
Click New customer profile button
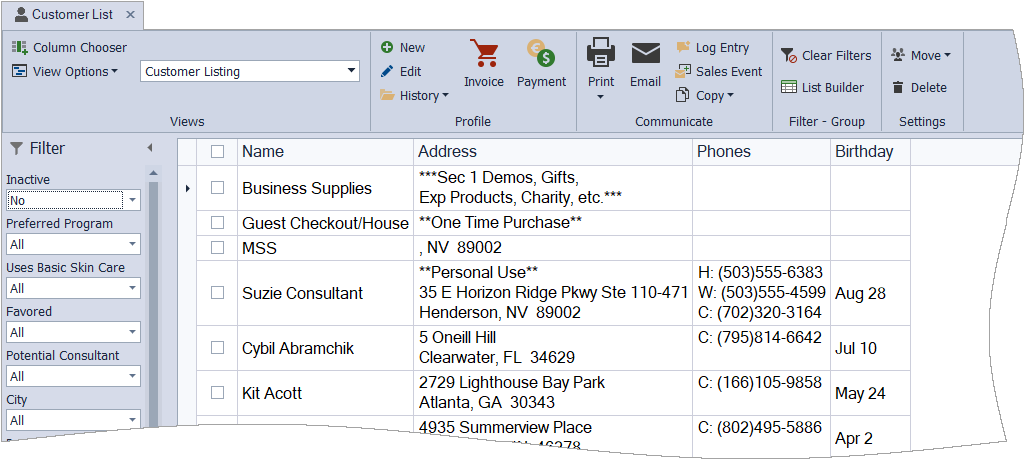403,47
